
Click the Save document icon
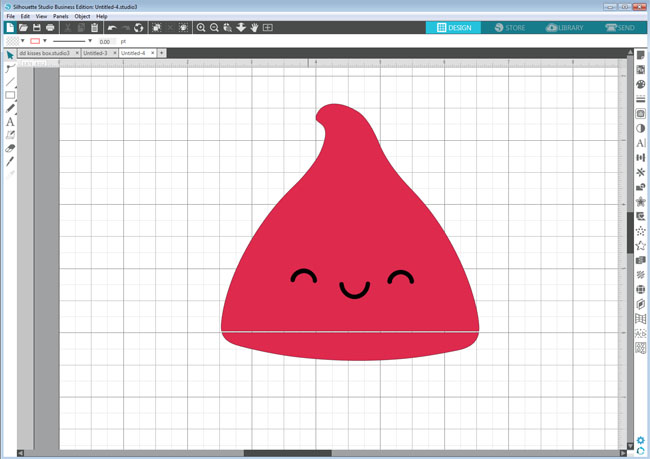click(37, 28)
